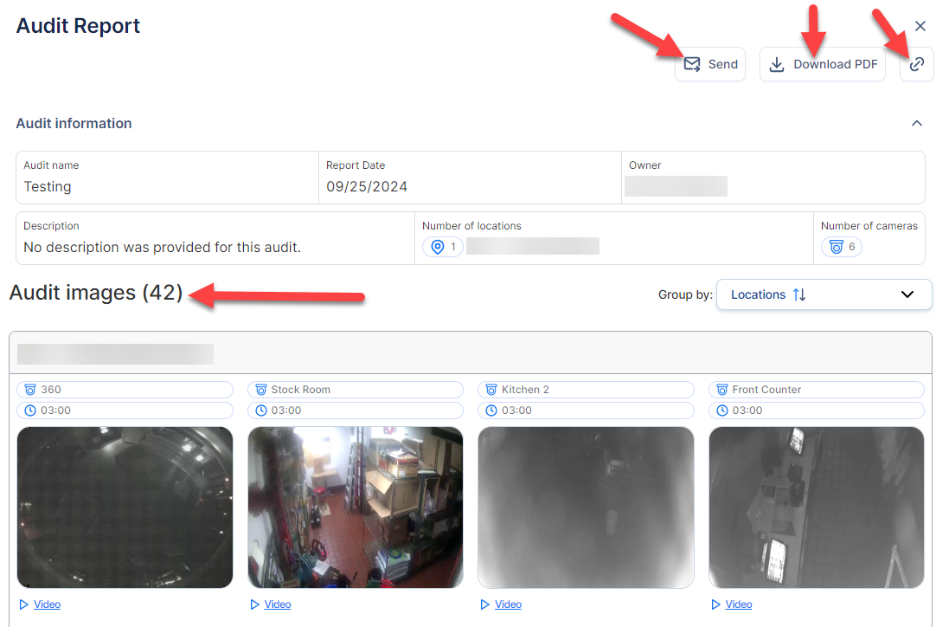Play video under Kitchen 2 image
The width and height of the screenshot is (936, 627).
pyautogui.click(x=508, y=604)
